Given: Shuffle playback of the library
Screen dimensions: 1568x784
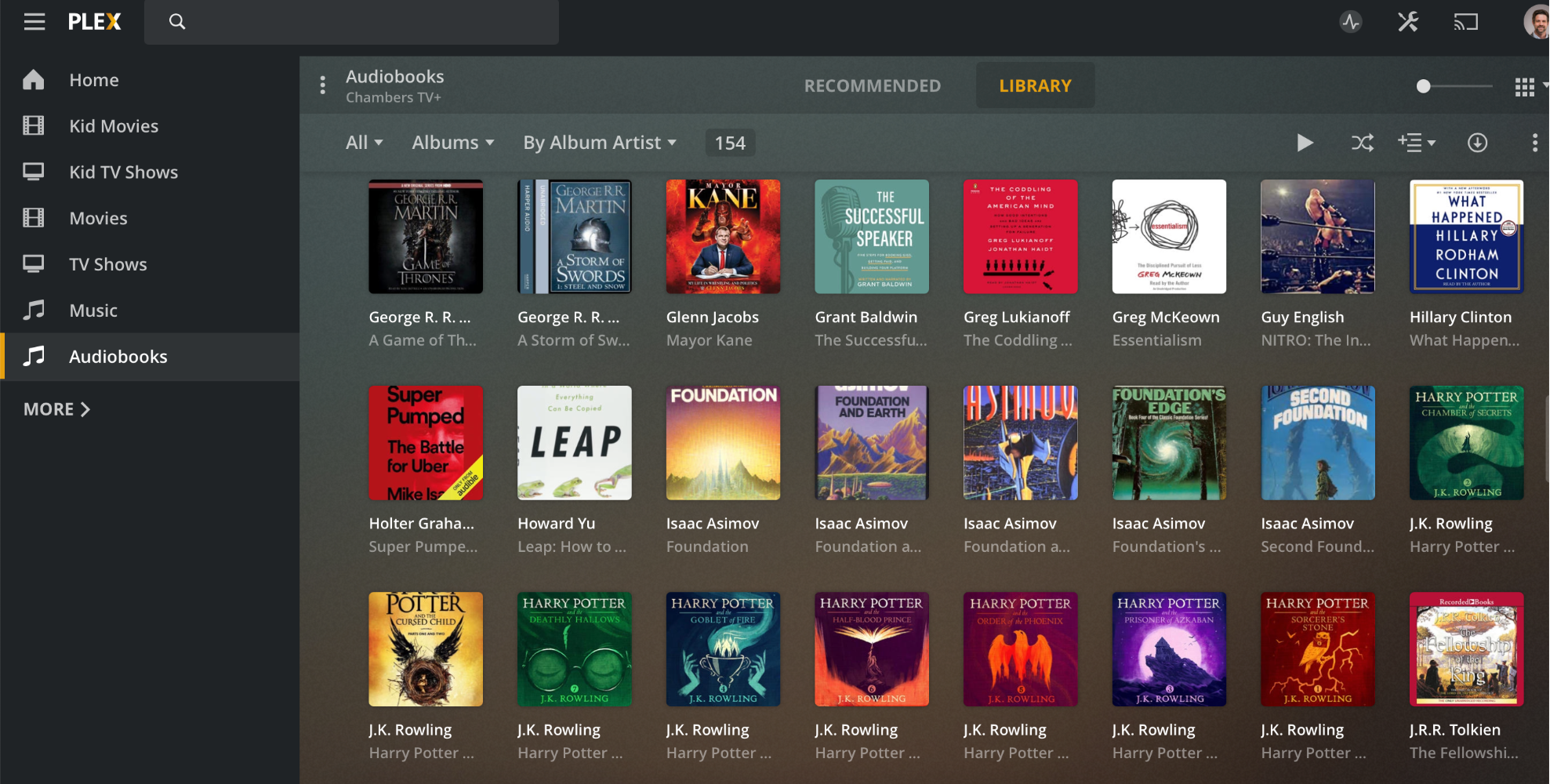Looking at the screenshot, I should [x=1363, y=143].
